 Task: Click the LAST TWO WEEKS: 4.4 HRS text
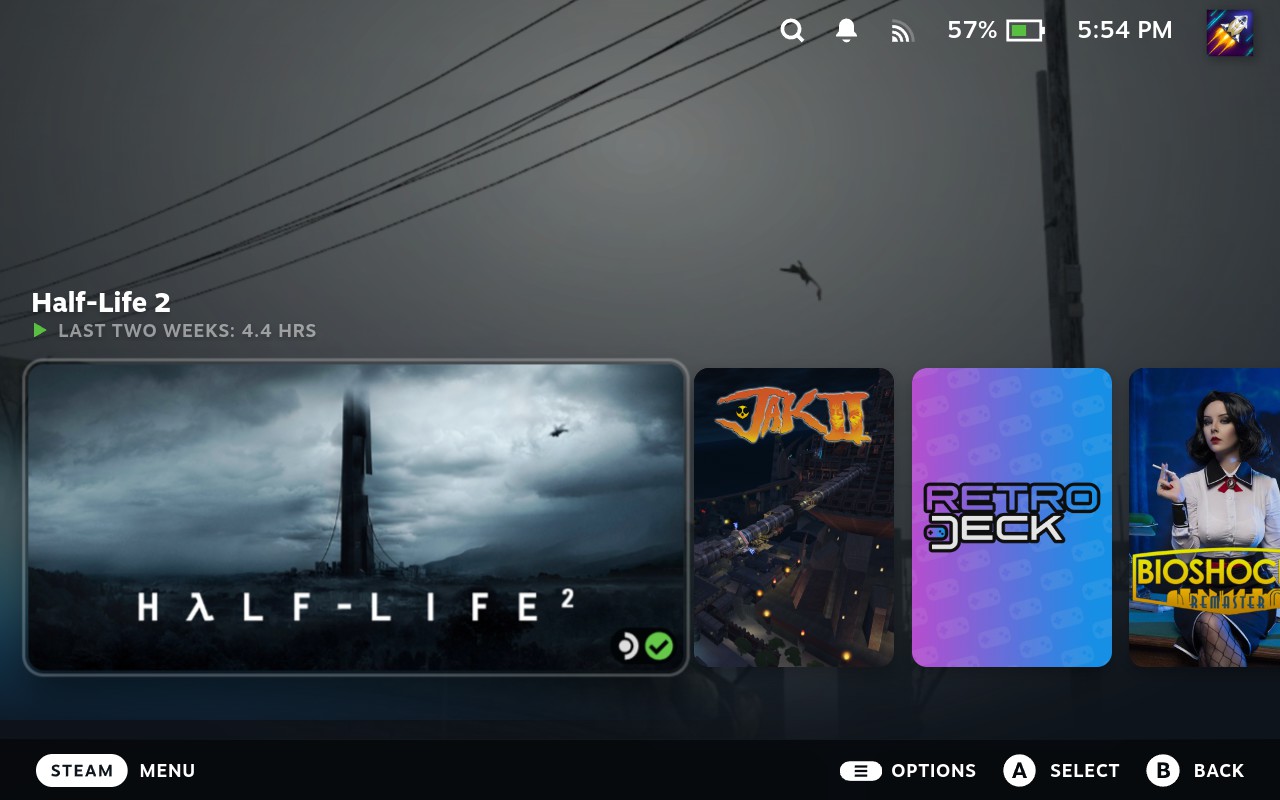tap(187, 330)
